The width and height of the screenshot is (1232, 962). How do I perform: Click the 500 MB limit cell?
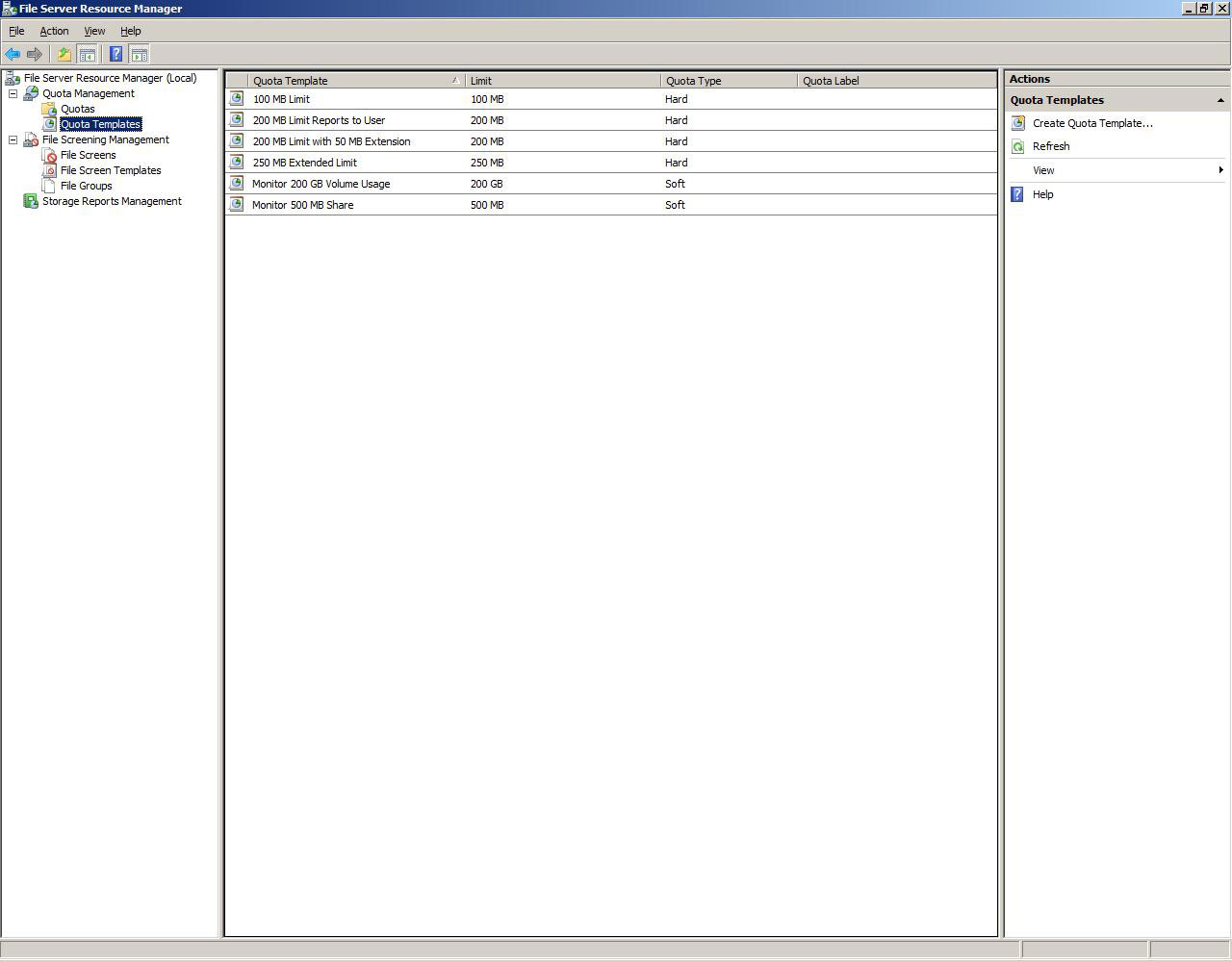point(487,205)
